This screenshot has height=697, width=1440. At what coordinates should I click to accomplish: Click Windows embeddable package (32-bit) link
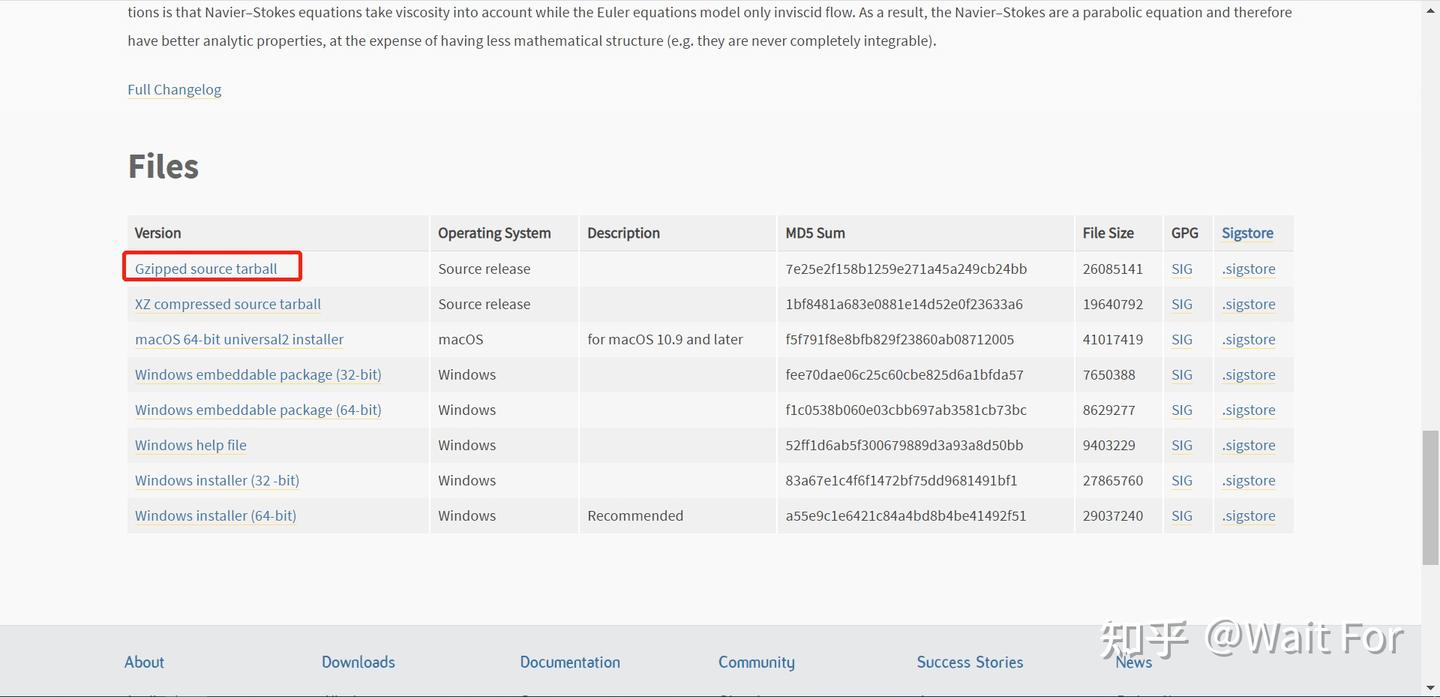click(258, 374)
